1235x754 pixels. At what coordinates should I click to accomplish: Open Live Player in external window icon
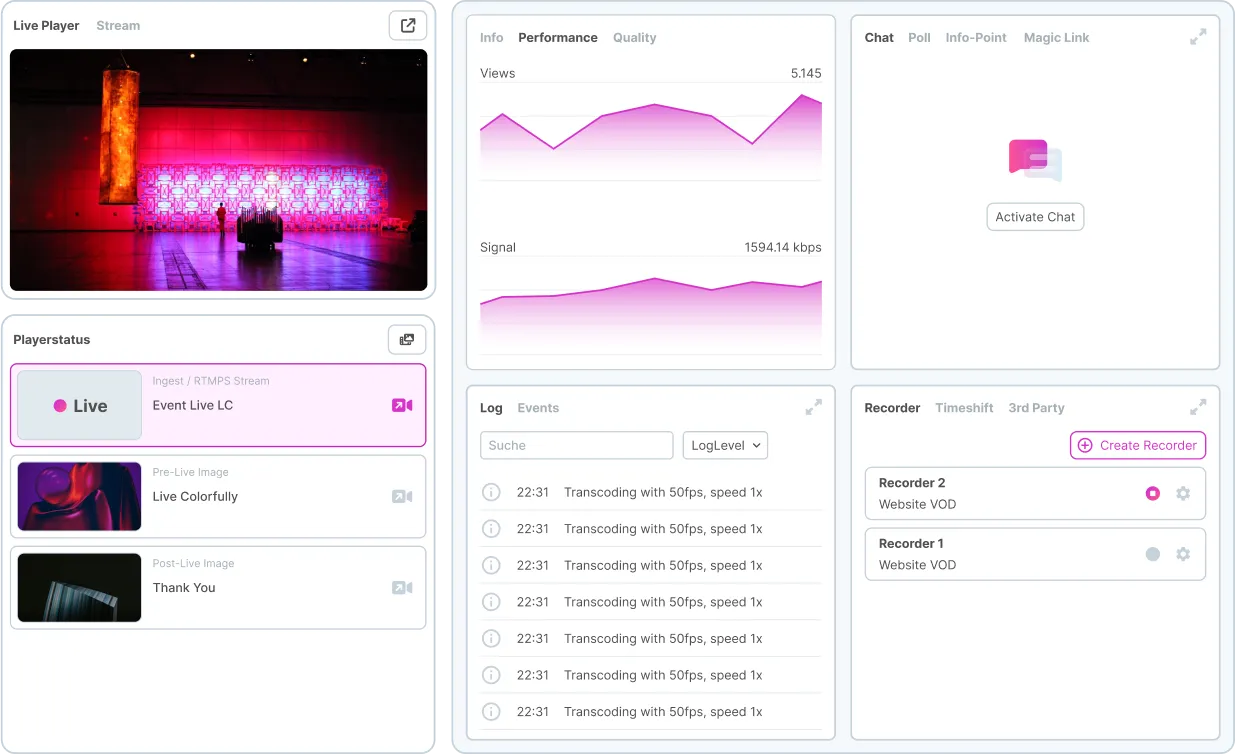(x=407, y=26)
